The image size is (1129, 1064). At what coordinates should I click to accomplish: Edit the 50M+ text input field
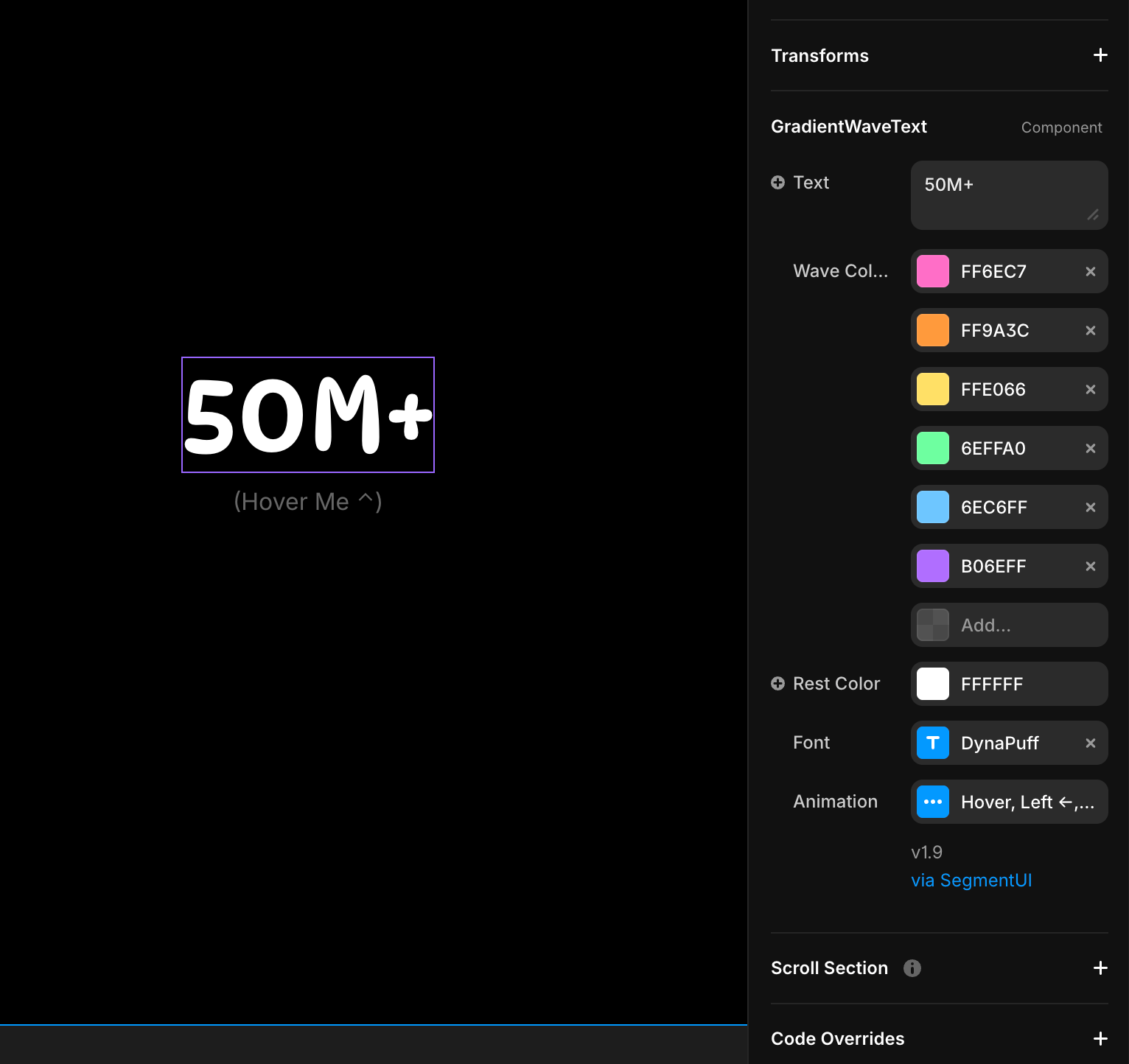click(1010, 195)
